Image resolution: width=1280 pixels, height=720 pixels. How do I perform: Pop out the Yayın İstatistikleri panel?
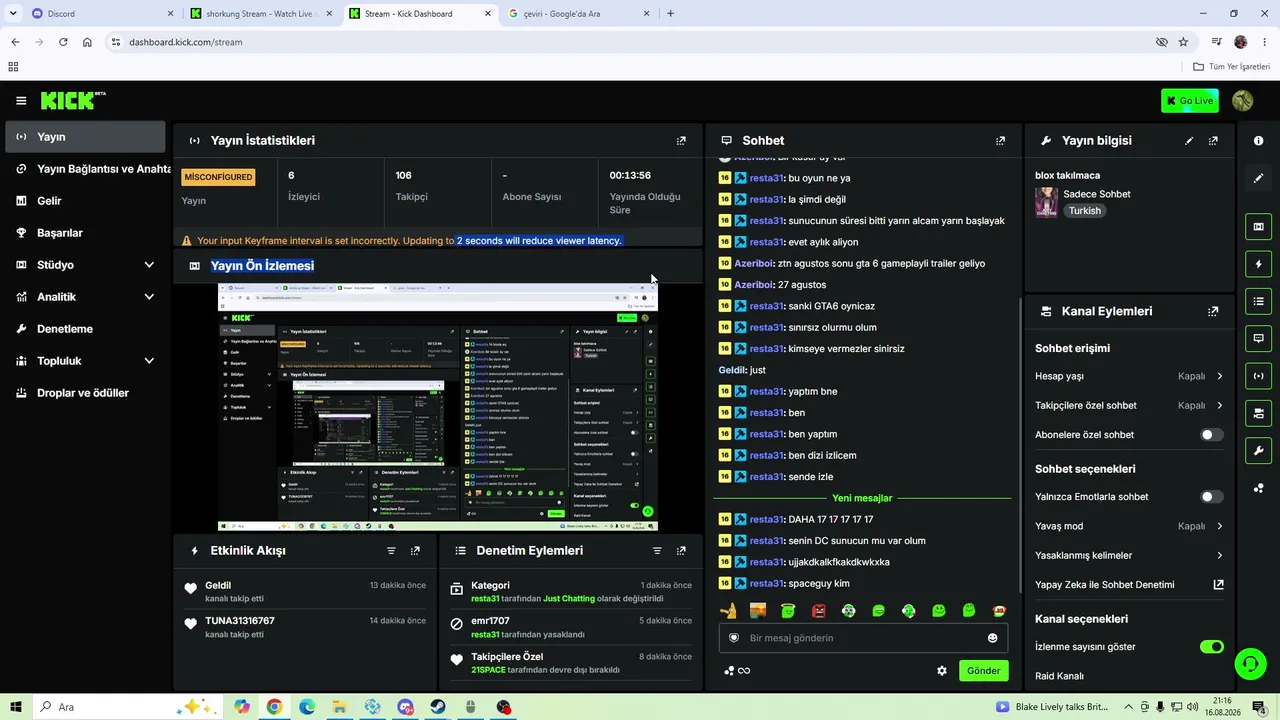coord(681,141)
